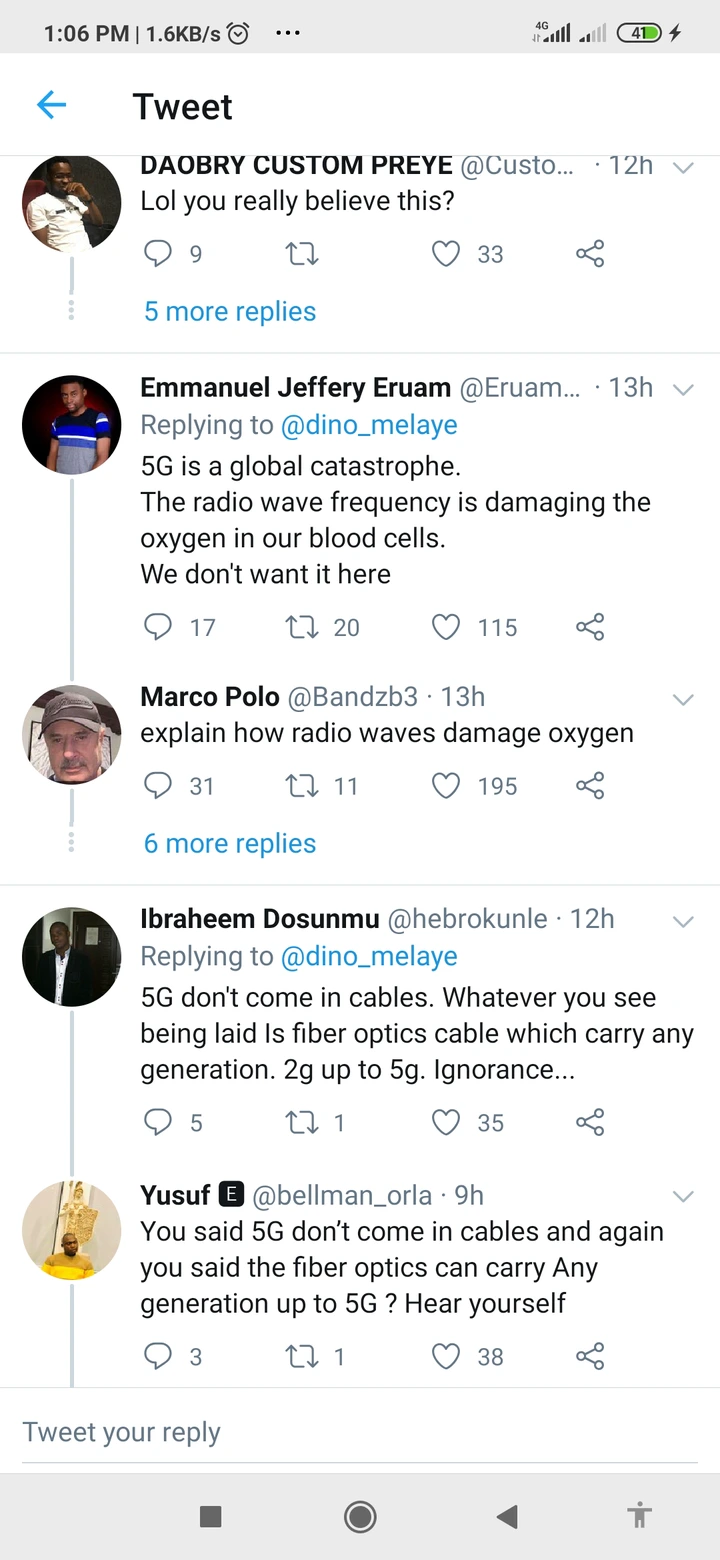Tap the home circle navigation button
The width and height of the screenshot is (720, 1560).
pyautogui.click(x=360, y=1517)
